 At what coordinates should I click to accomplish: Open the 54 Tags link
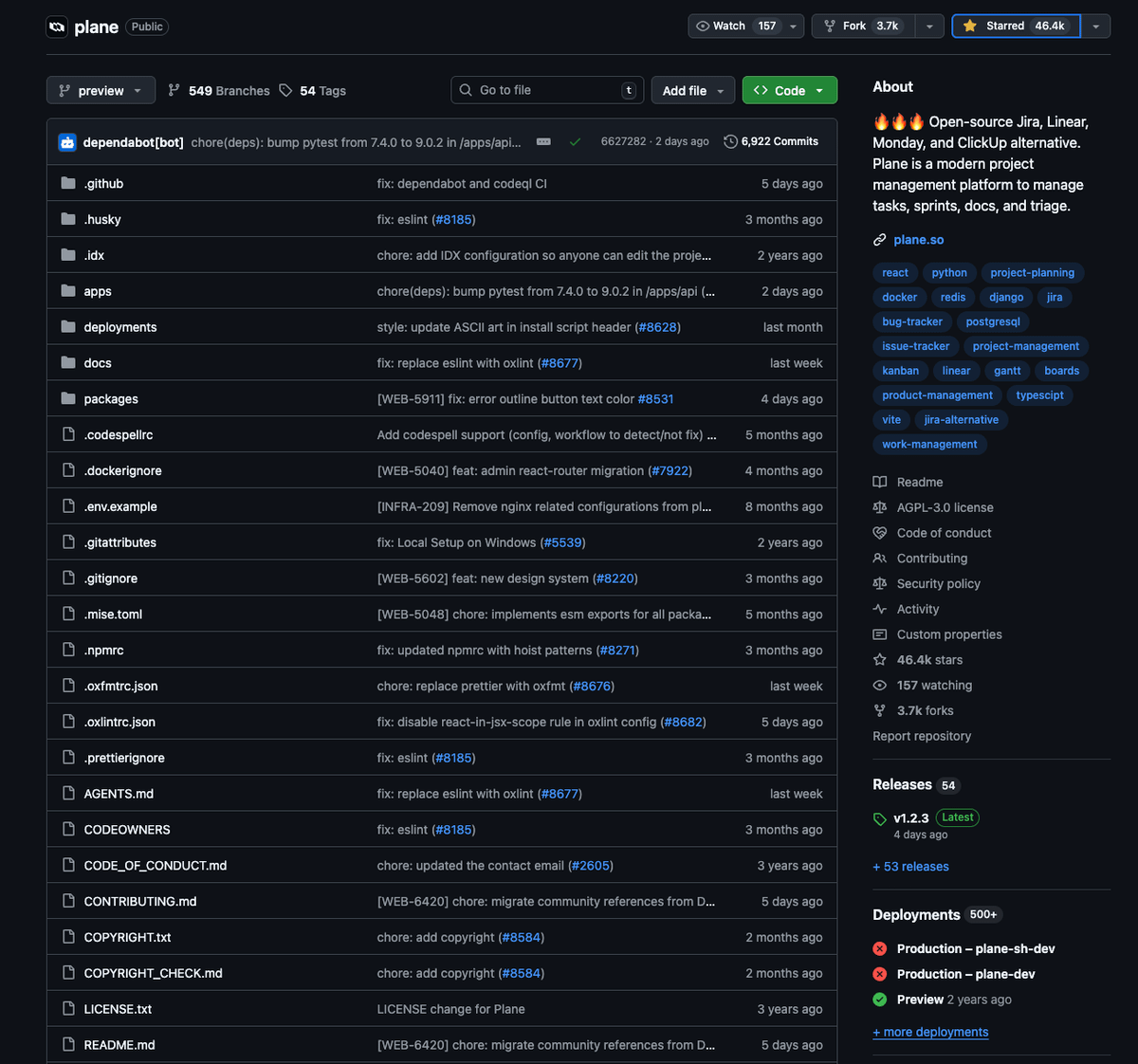313,90
